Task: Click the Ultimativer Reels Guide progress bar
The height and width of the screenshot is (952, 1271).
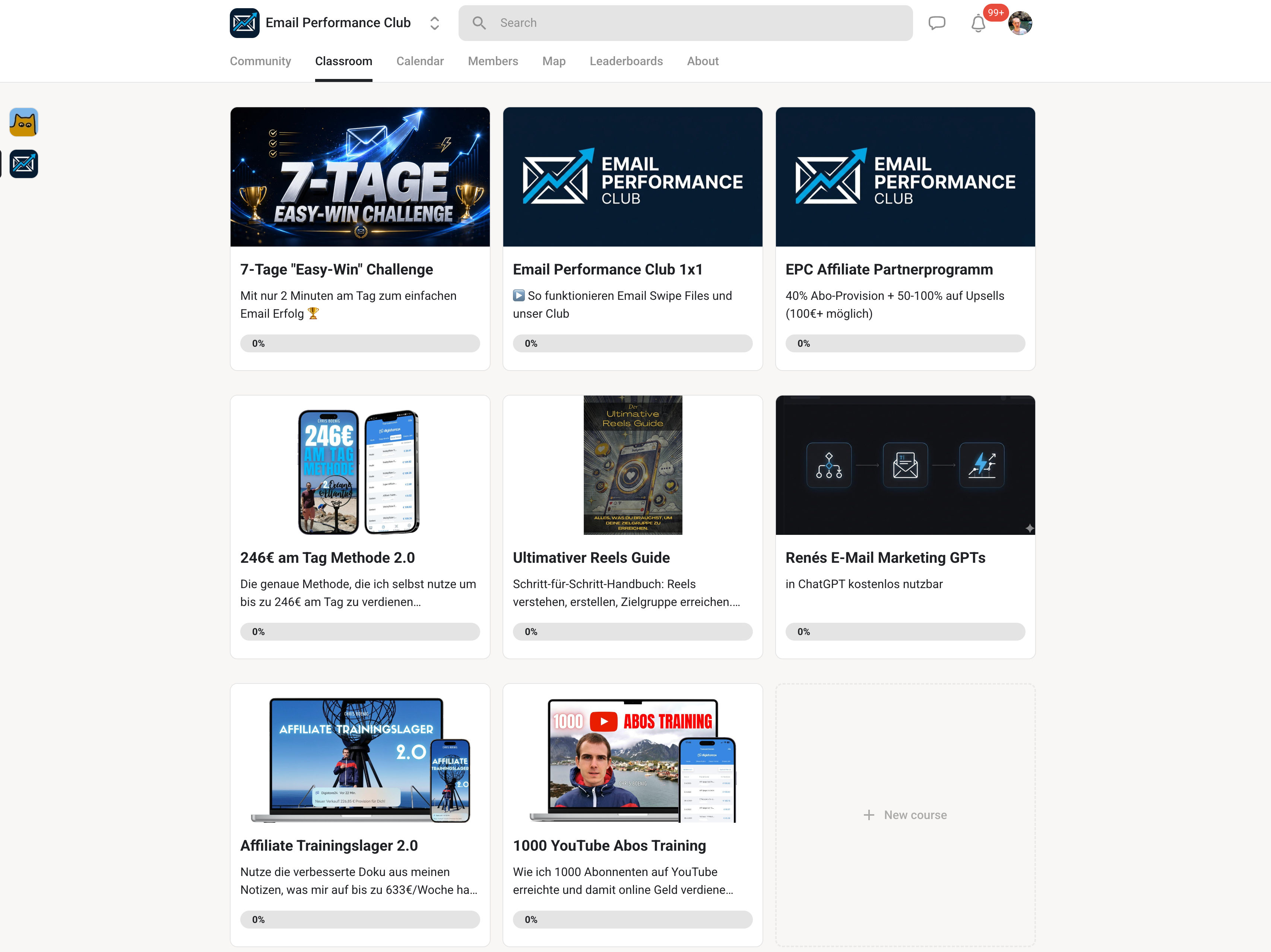Action: [633, 632]
